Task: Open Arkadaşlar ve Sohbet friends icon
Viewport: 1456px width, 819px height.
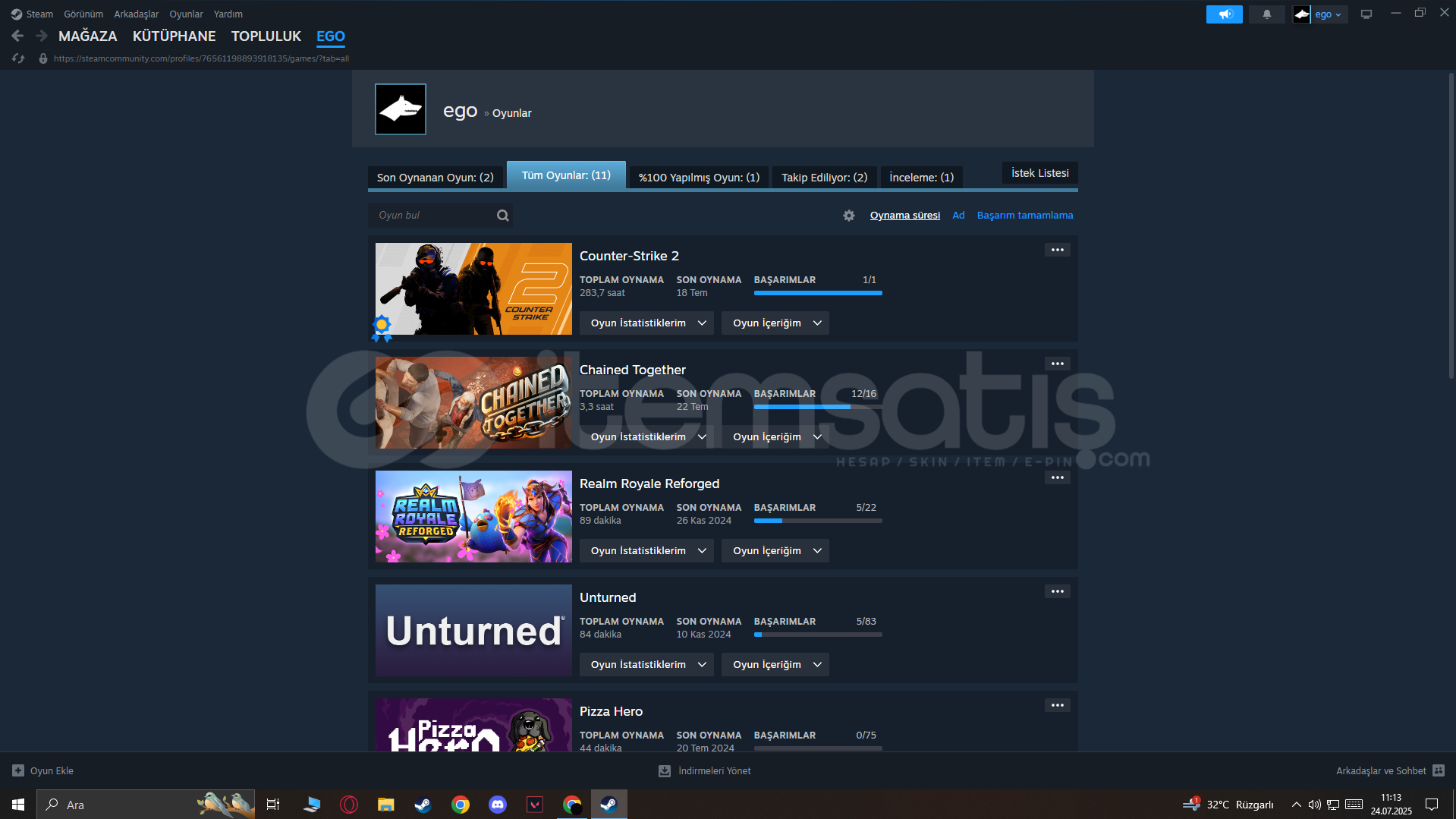Action: (x=1439, y=770)
